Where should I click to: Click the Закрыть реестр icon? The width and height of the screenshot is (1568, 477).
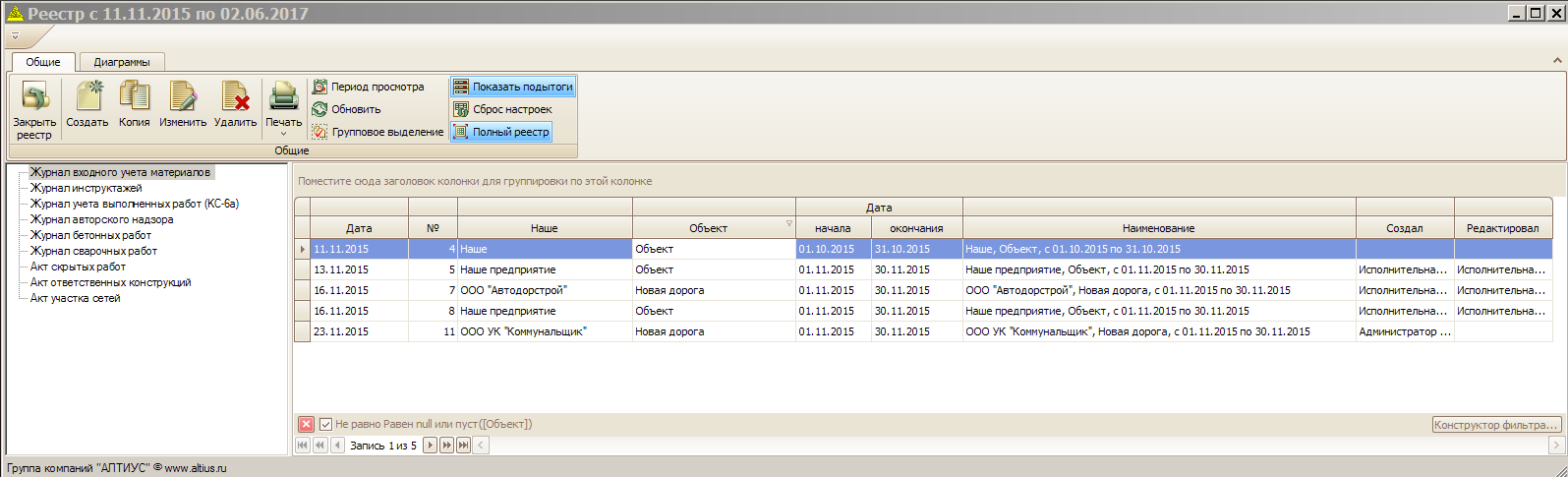[x=34, y=98]
